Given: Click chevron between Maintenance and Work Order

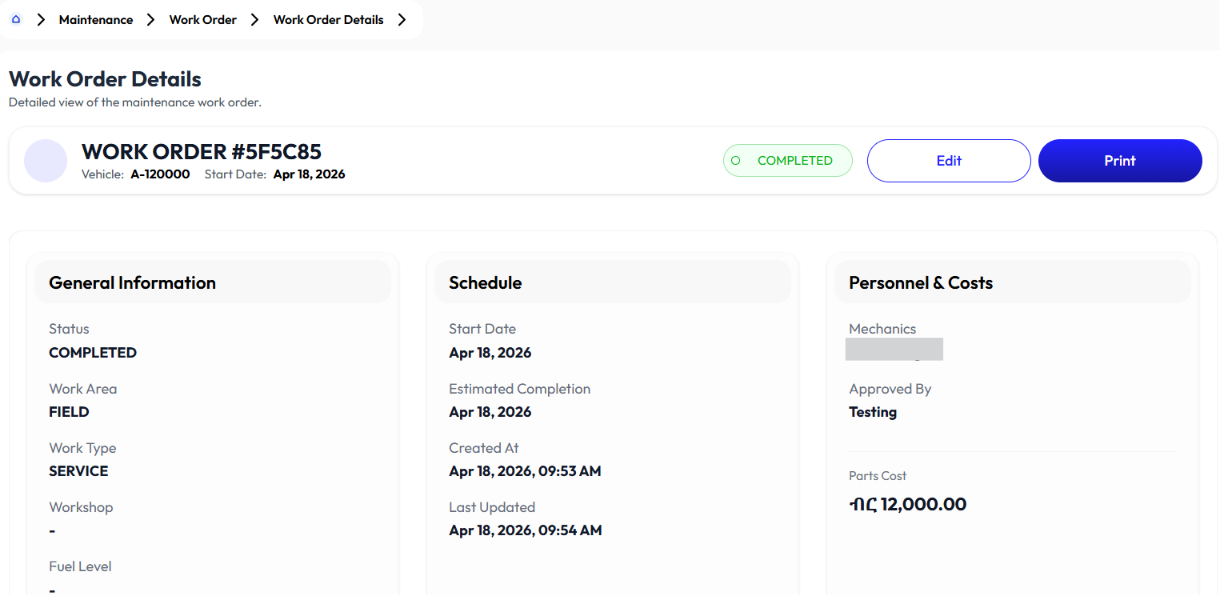Looking at the screenshot, I should (151, 20).
